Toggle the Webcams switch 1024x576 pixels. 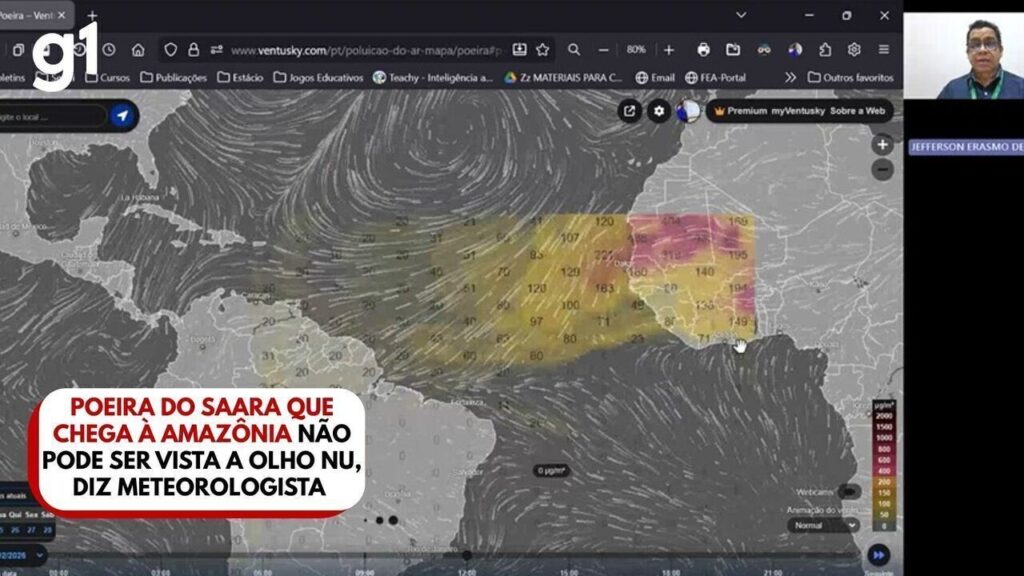(x=848, y=491)
